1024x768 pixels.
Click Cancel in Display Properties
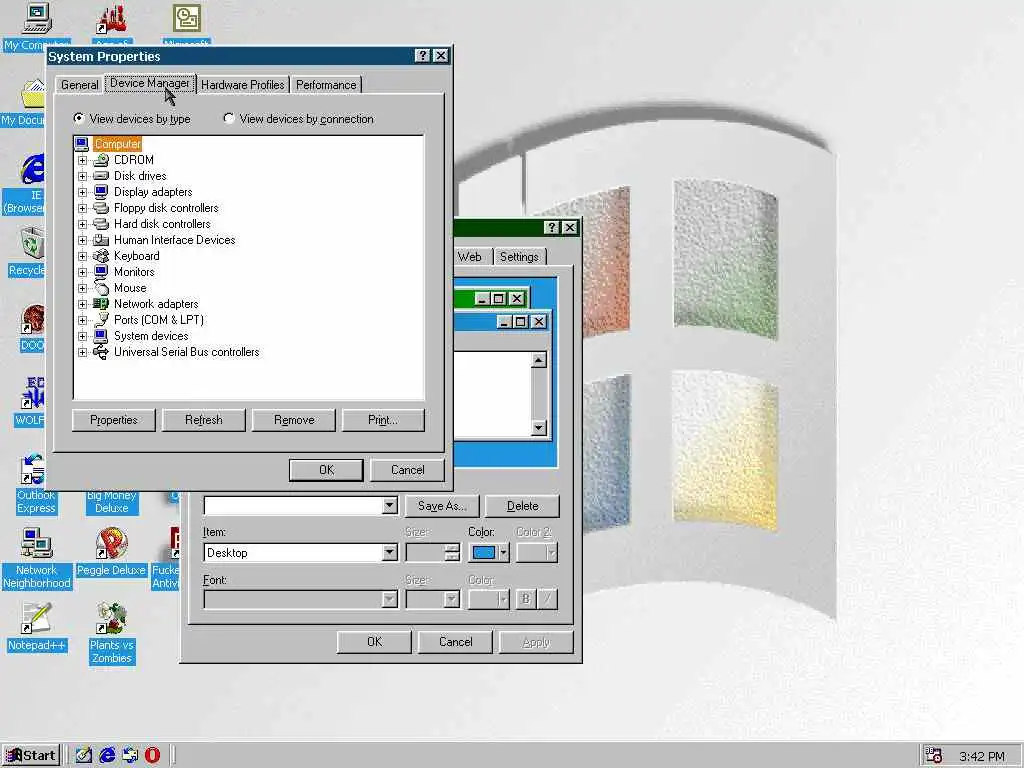[x=456, y=642]
